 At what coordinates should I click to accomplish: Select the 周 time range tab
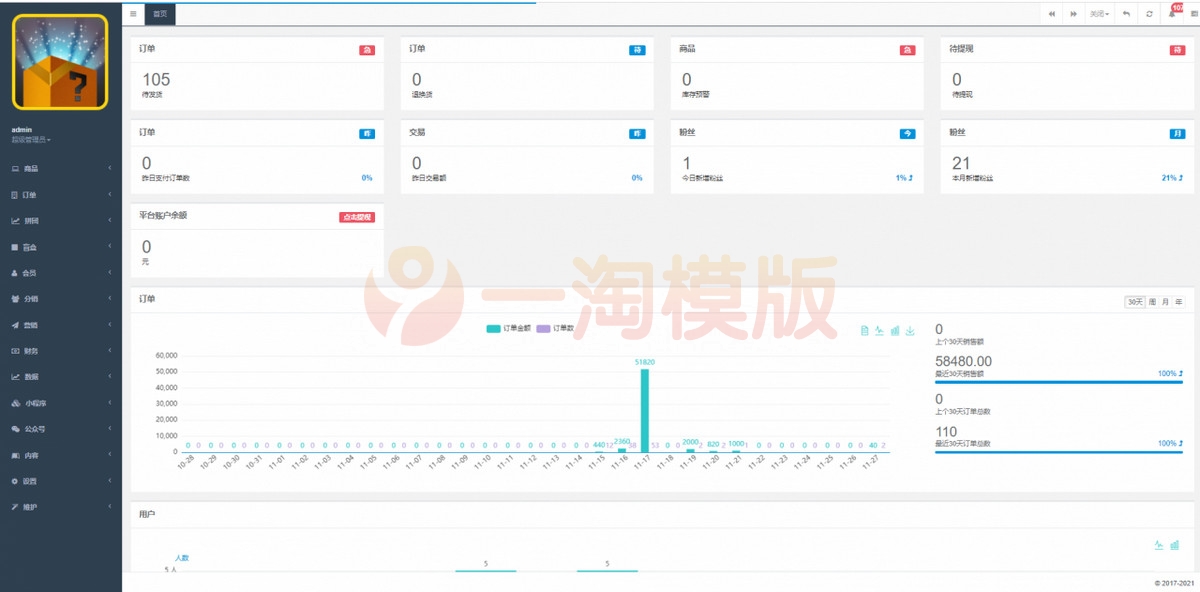1154,300
